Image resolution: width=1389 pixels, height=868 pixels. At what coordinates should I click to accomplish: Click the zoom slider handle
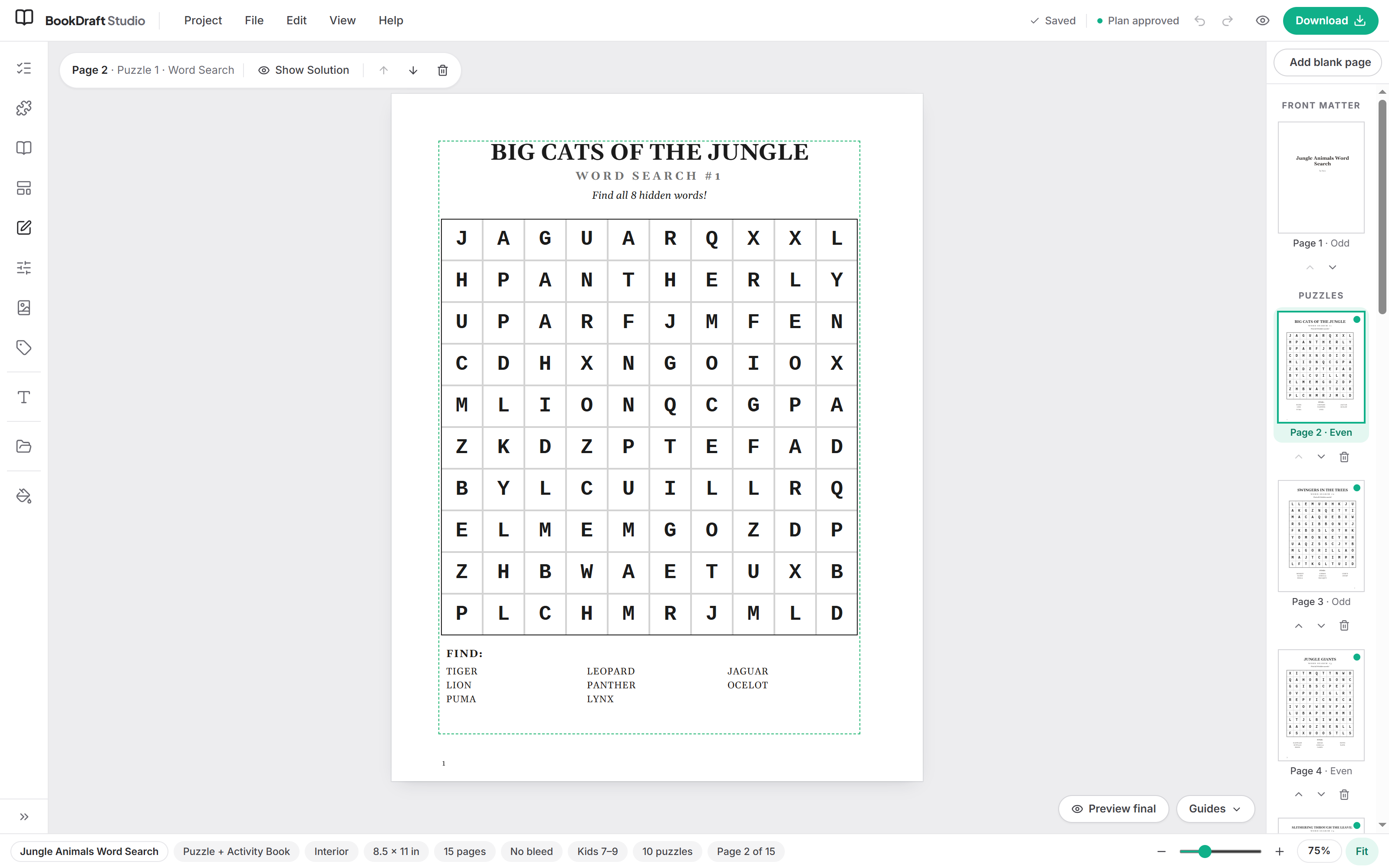[x=1205, y=852]
